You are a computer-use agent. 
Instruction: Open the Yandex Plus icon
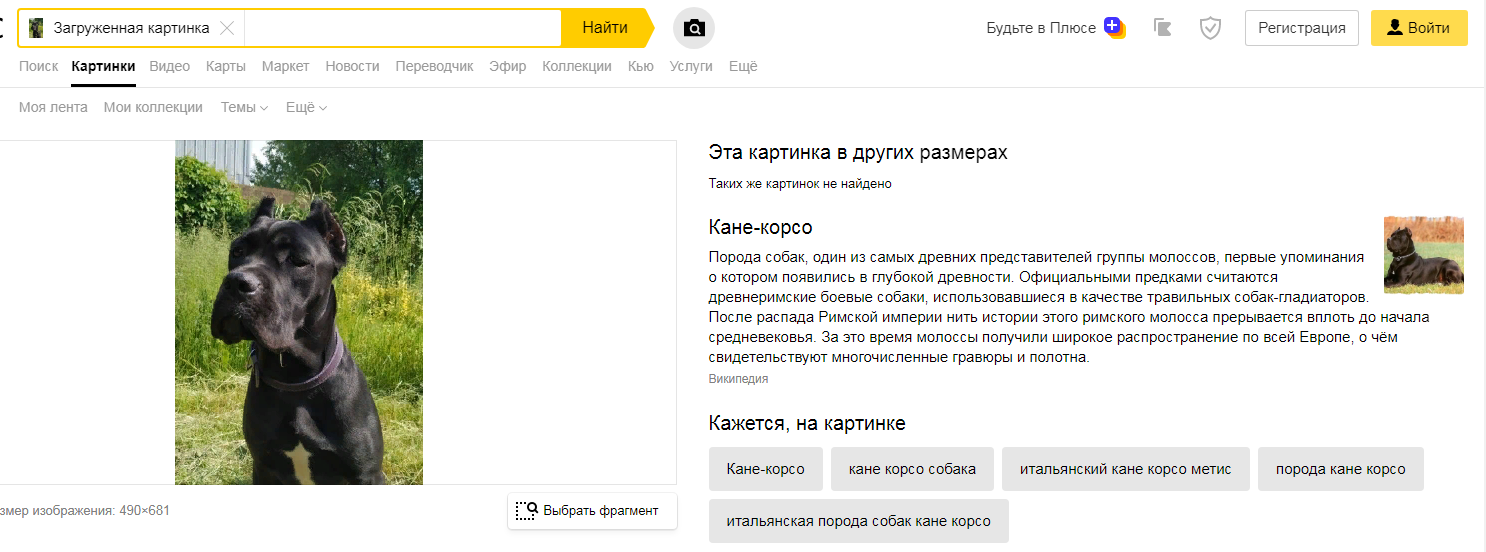click(1114, 27)
